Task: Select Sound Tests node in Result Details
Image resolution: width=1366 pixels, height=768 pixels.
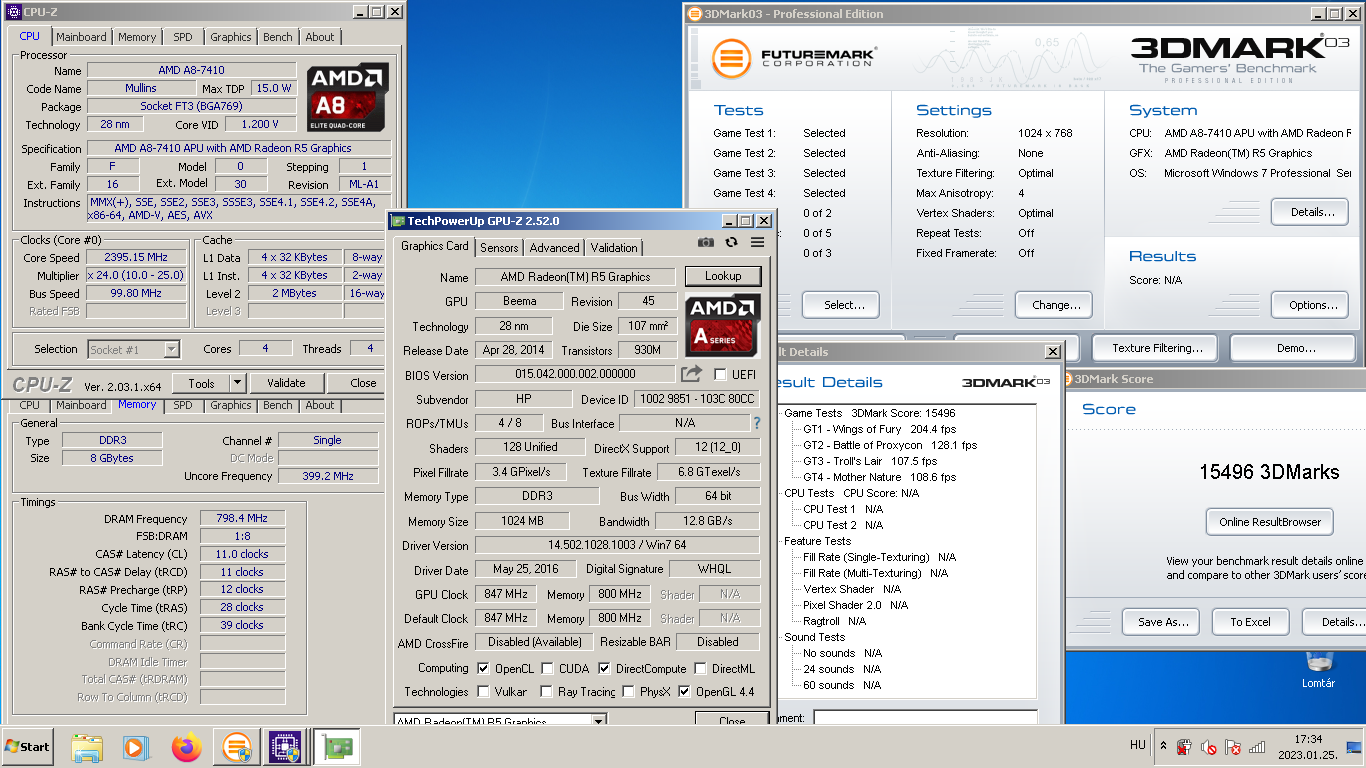Action: pos(814,637)
